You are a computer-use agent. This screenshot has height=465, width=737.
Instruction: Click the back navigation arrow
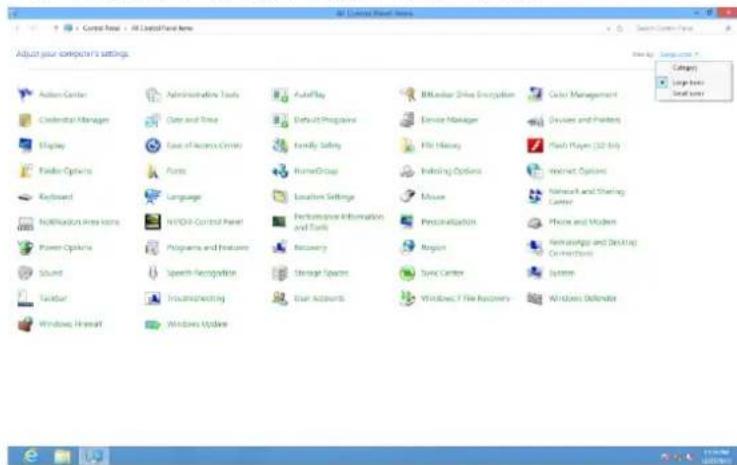tap(17, 28)
